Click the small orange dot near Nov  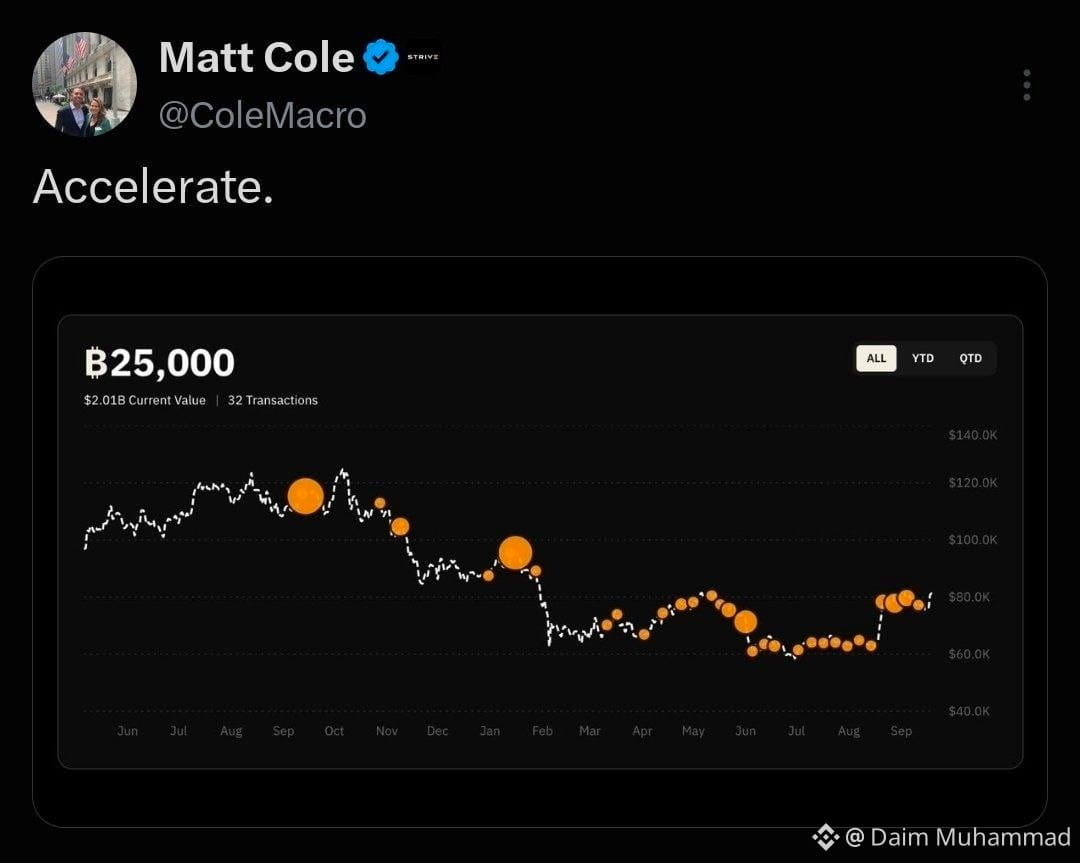click(380, 503)
